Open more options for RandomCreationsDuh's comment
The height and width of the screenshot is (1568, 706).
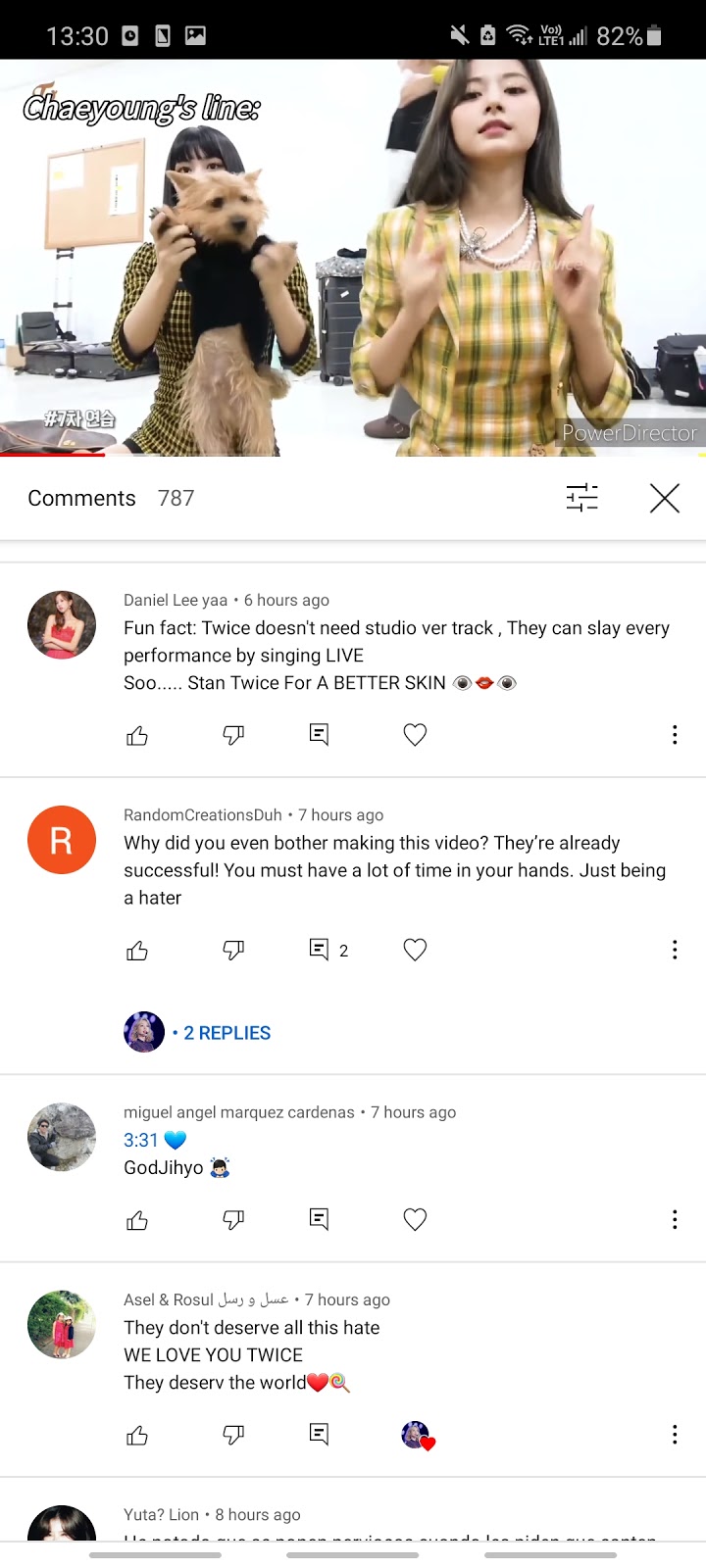coord(675,950)
